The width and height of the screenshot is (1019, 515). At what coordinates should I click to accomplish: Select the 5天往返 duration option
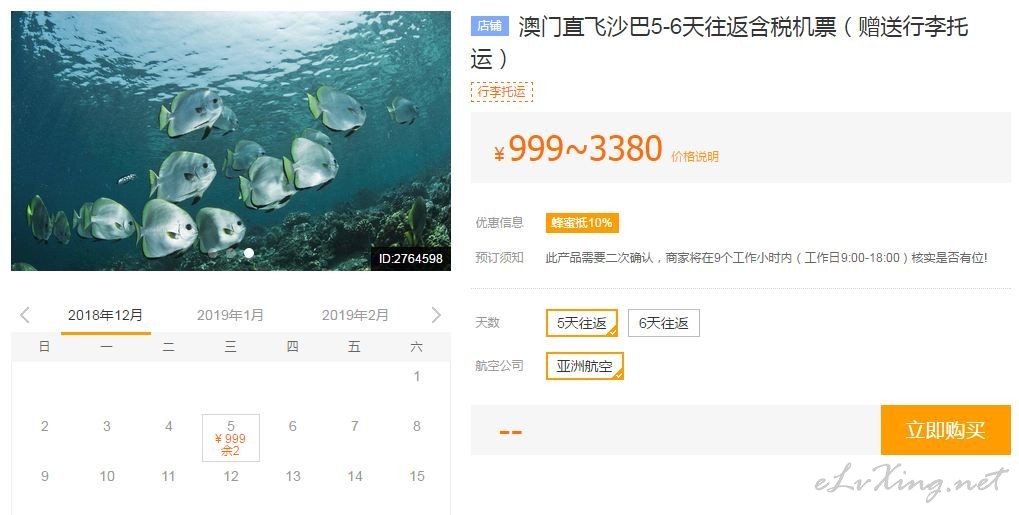coord(582,323)
